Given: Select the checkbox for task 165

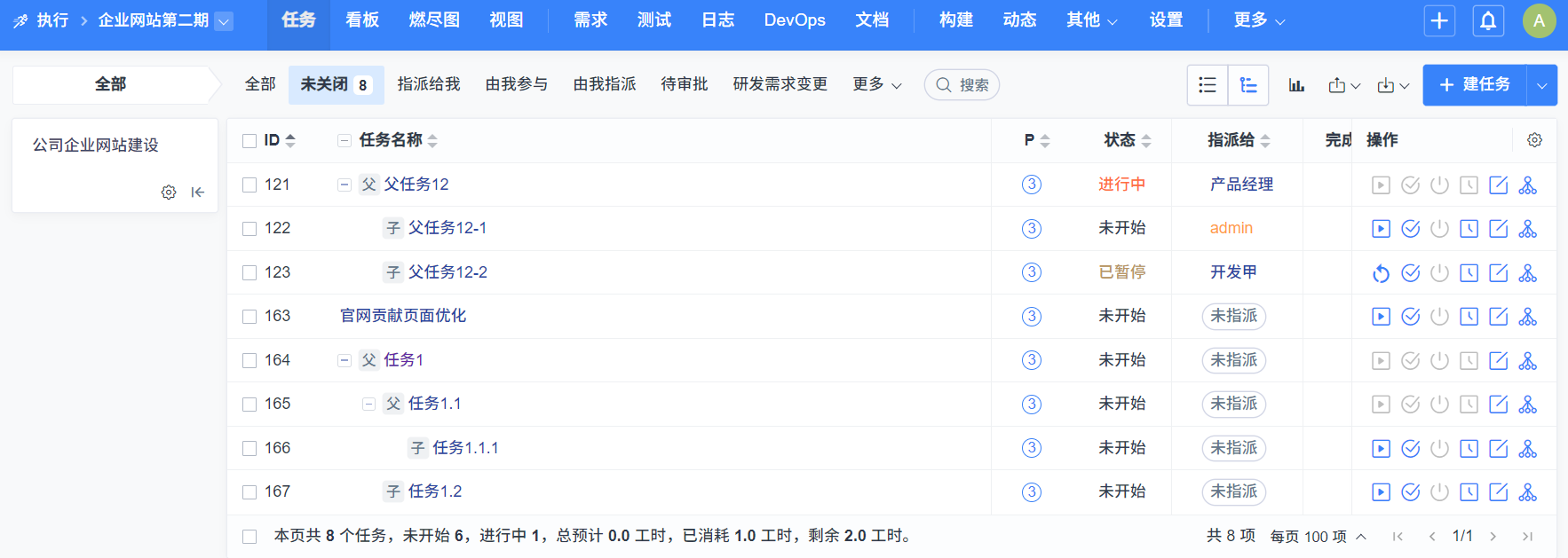Looking at the screenshot, I should (249, 405).
